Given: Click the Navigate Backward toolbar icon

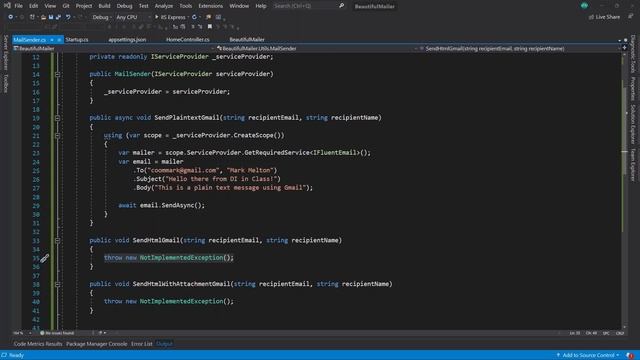Looking at the screenshot, I should pos(11,17).
